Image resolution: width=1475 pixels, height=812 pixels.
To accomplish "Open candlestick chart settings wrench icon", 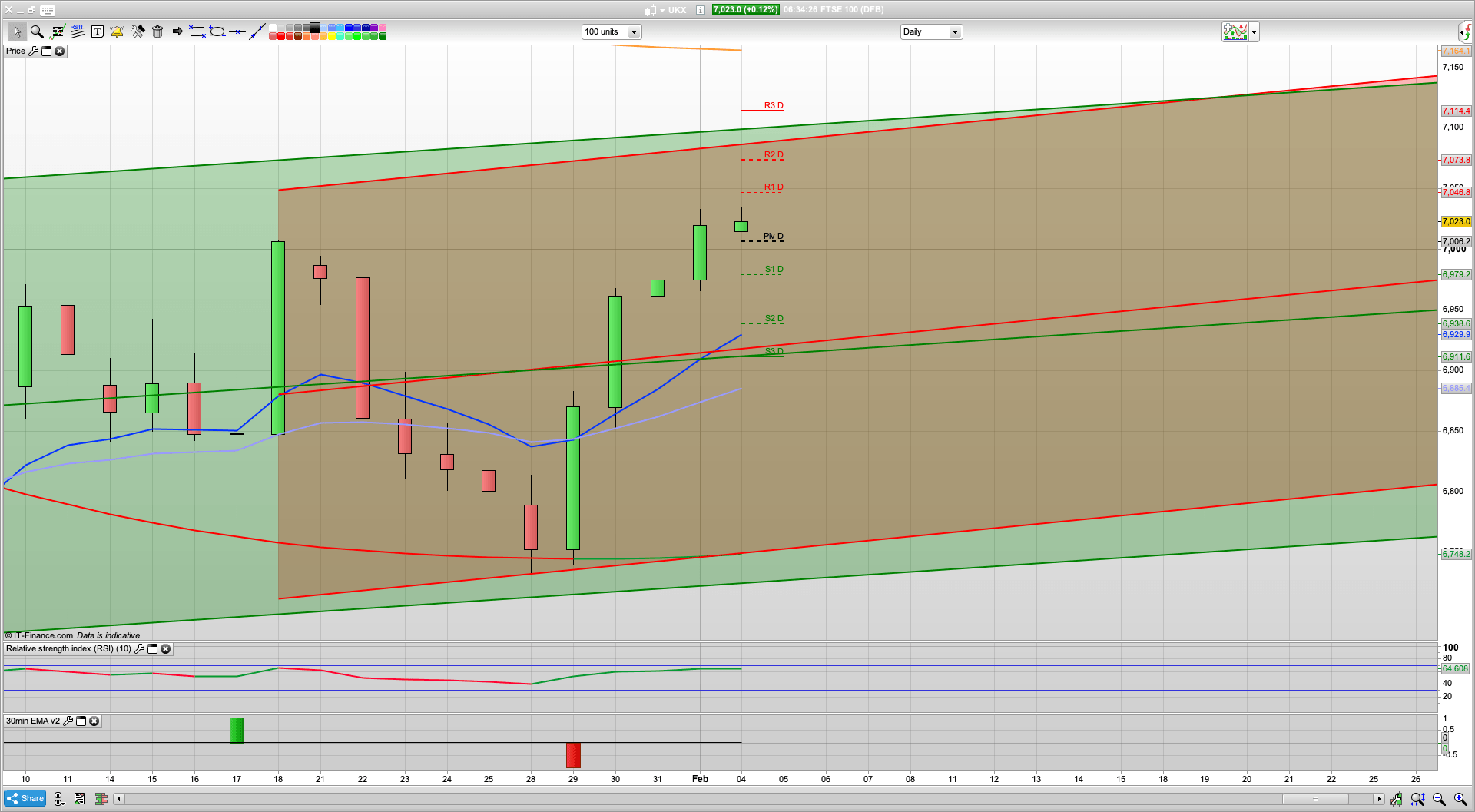I will click(x=1396, y=799).
